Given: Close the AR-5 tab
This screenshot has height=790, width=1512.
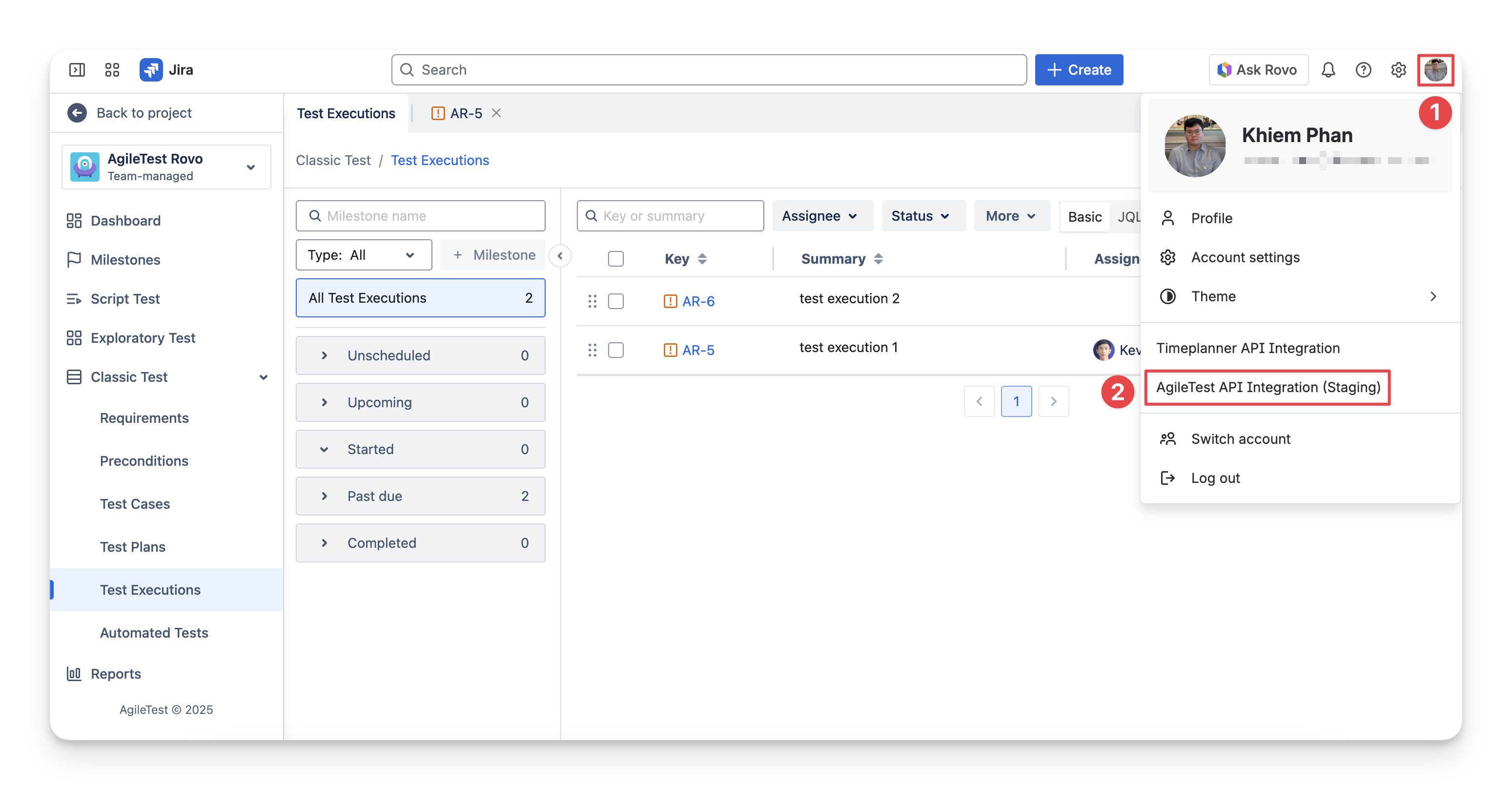Looking at the screenshot, I should coord(496,113).
